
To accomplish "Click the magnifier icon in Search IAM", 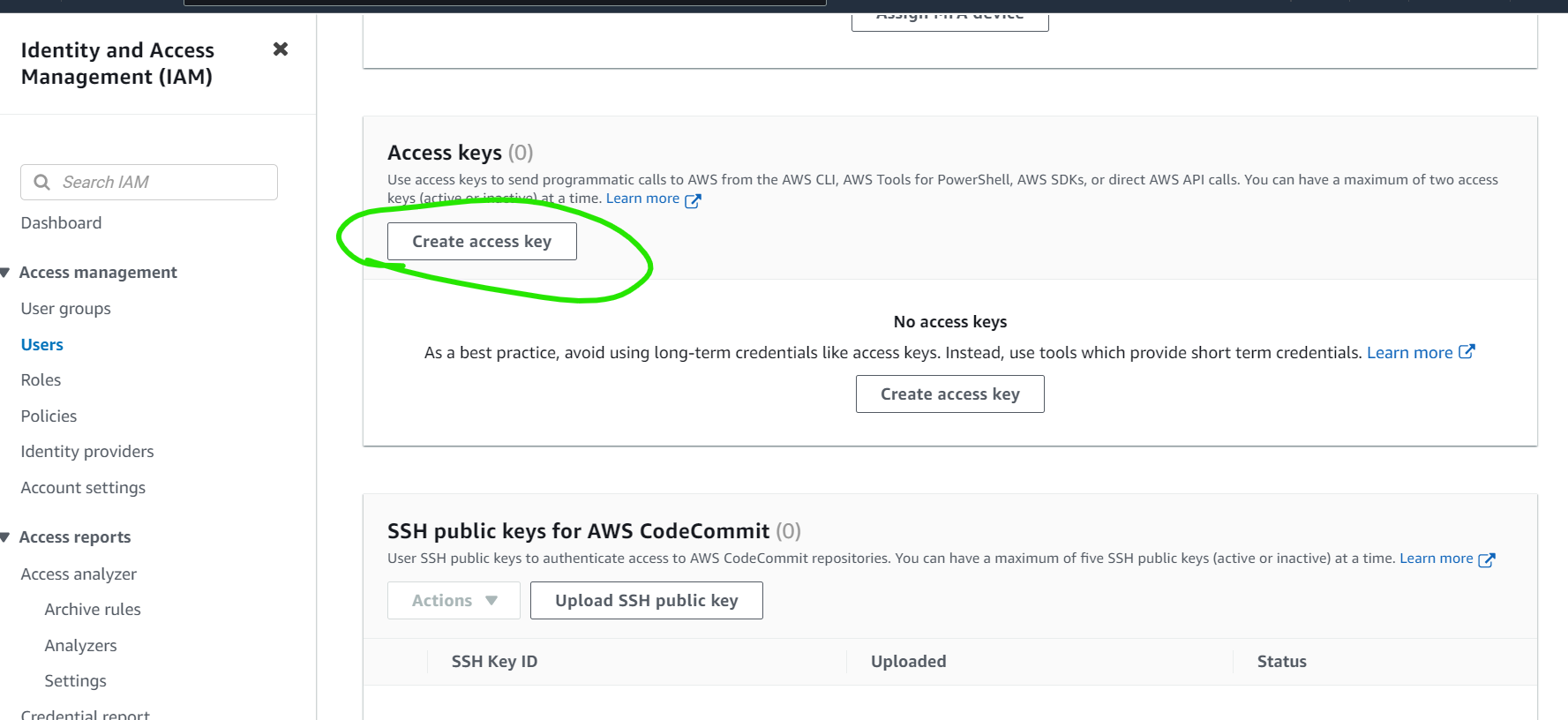I will [x=41, y=182].
